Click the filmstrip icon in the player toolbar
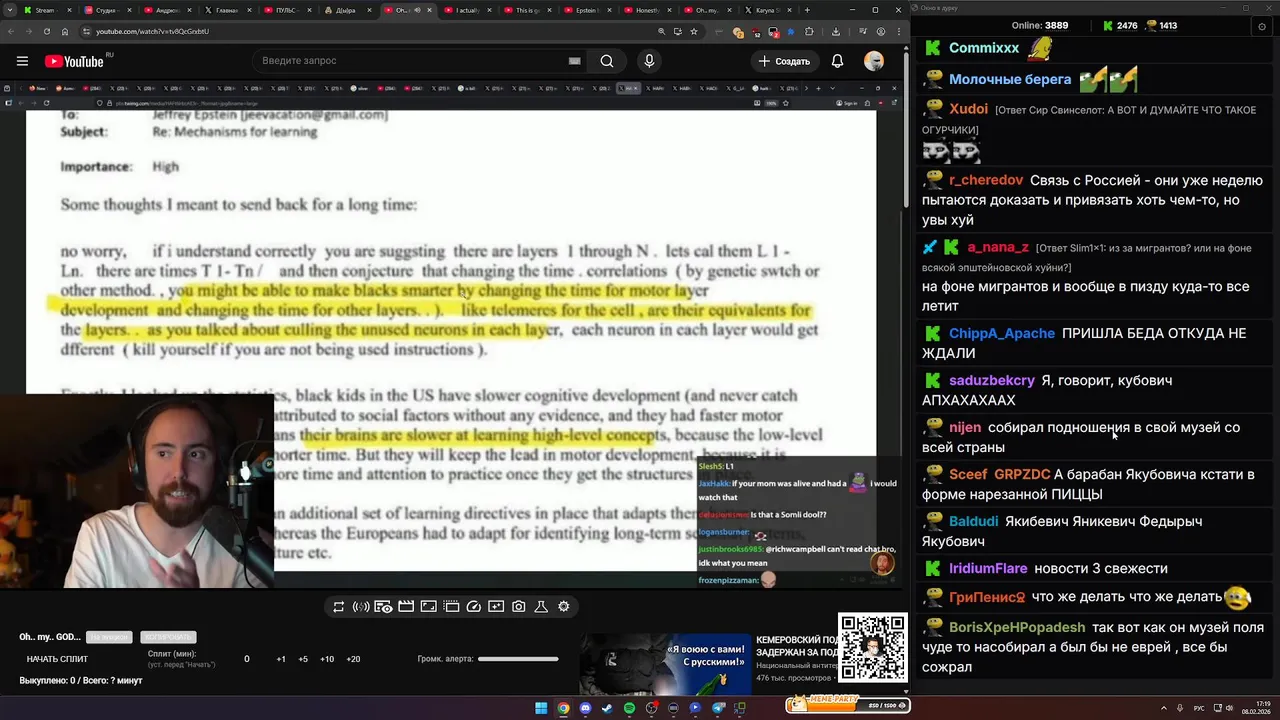 [x=451, y=606]
